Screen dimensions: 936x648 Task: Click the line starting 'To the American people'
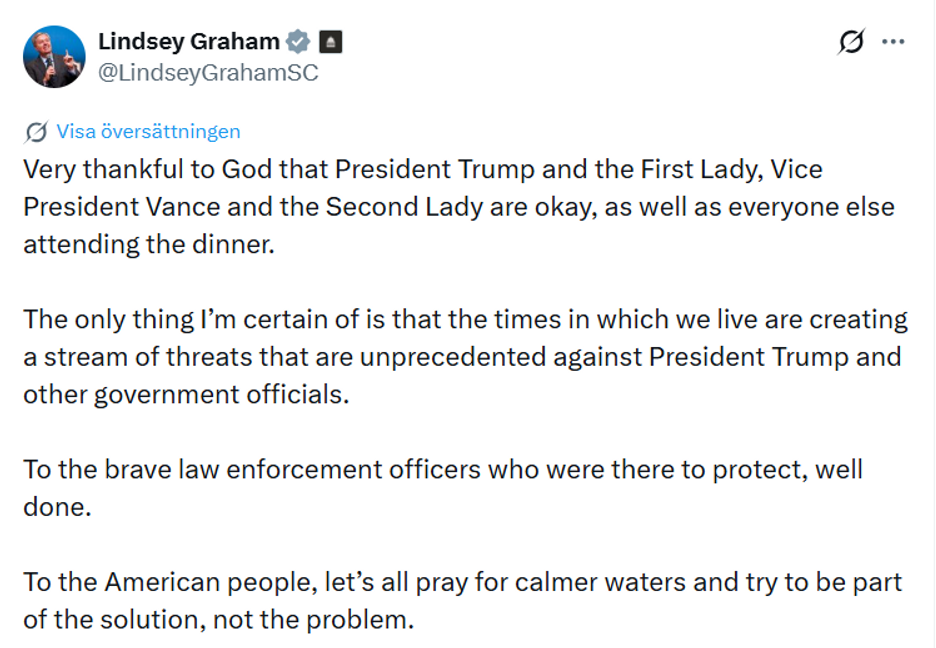[x=462, y=582]
